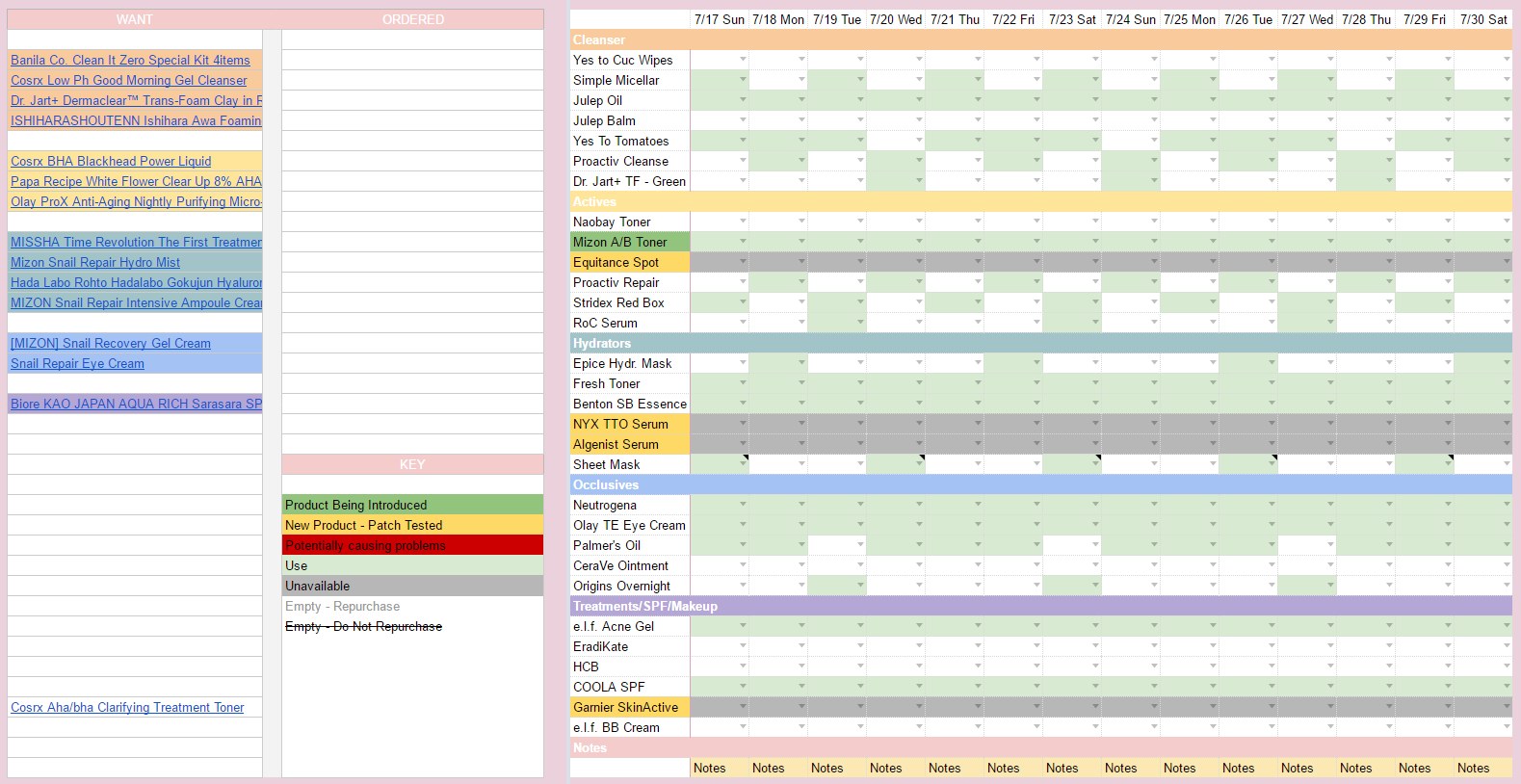Open the Stridex Red Box dropdown under 7/25 Mon

tap(1213, 302)
